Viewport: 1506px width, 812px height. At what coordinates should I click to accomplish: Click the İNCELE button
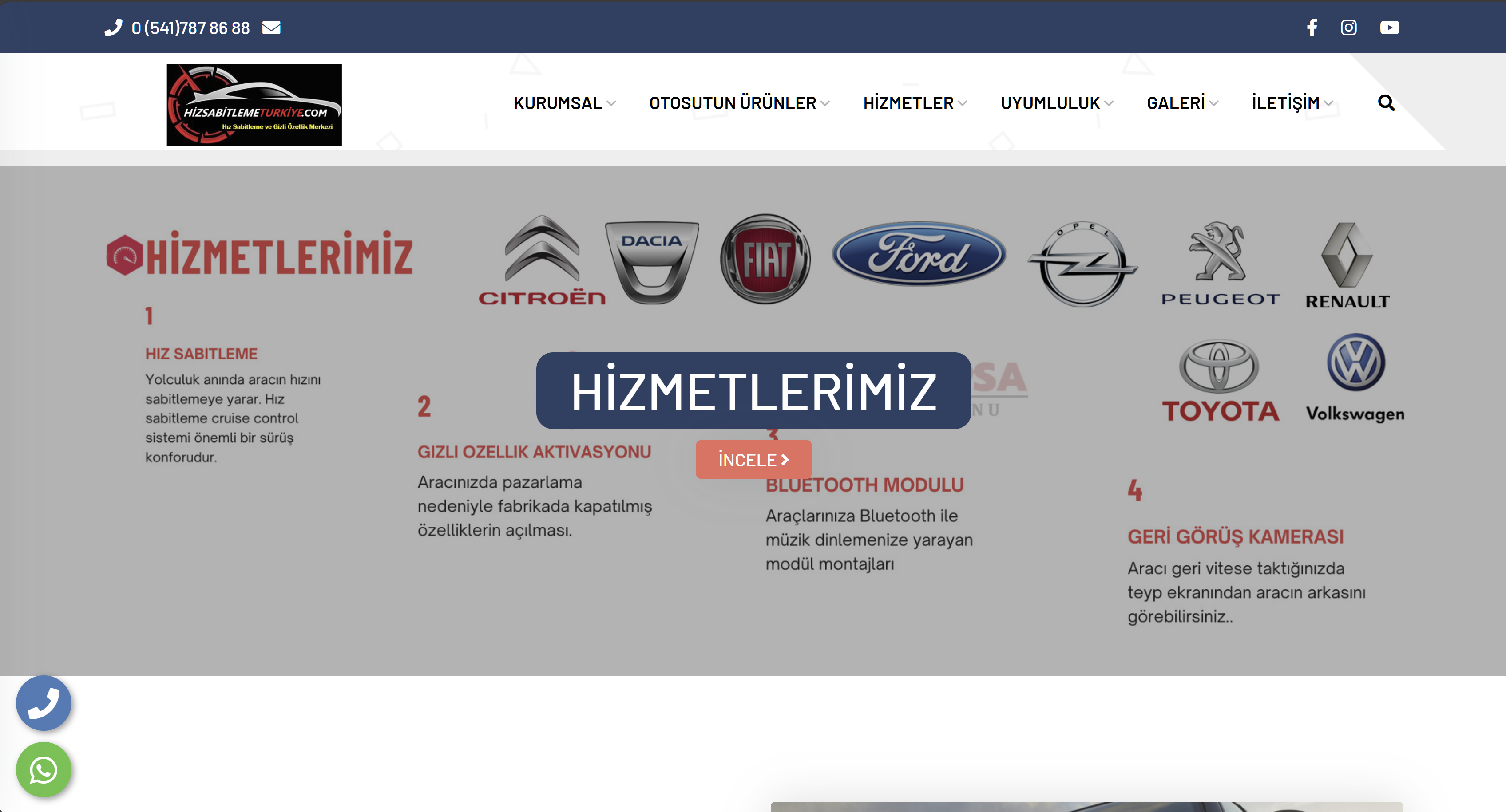pos(753,460)
